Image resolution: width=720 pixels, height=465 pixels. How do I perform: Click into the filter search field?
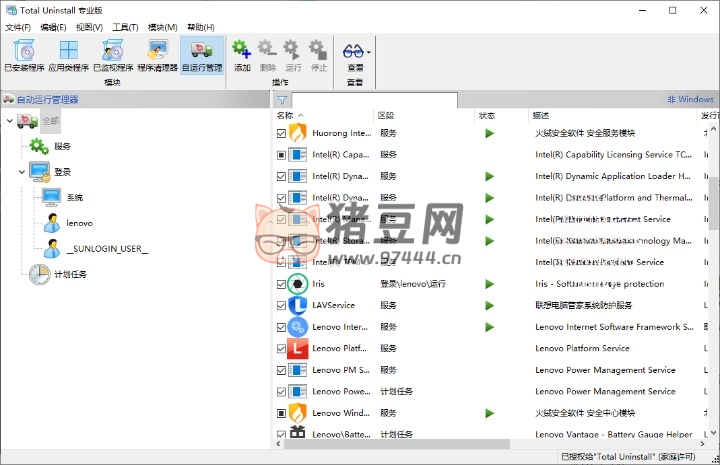pos(375,100)
